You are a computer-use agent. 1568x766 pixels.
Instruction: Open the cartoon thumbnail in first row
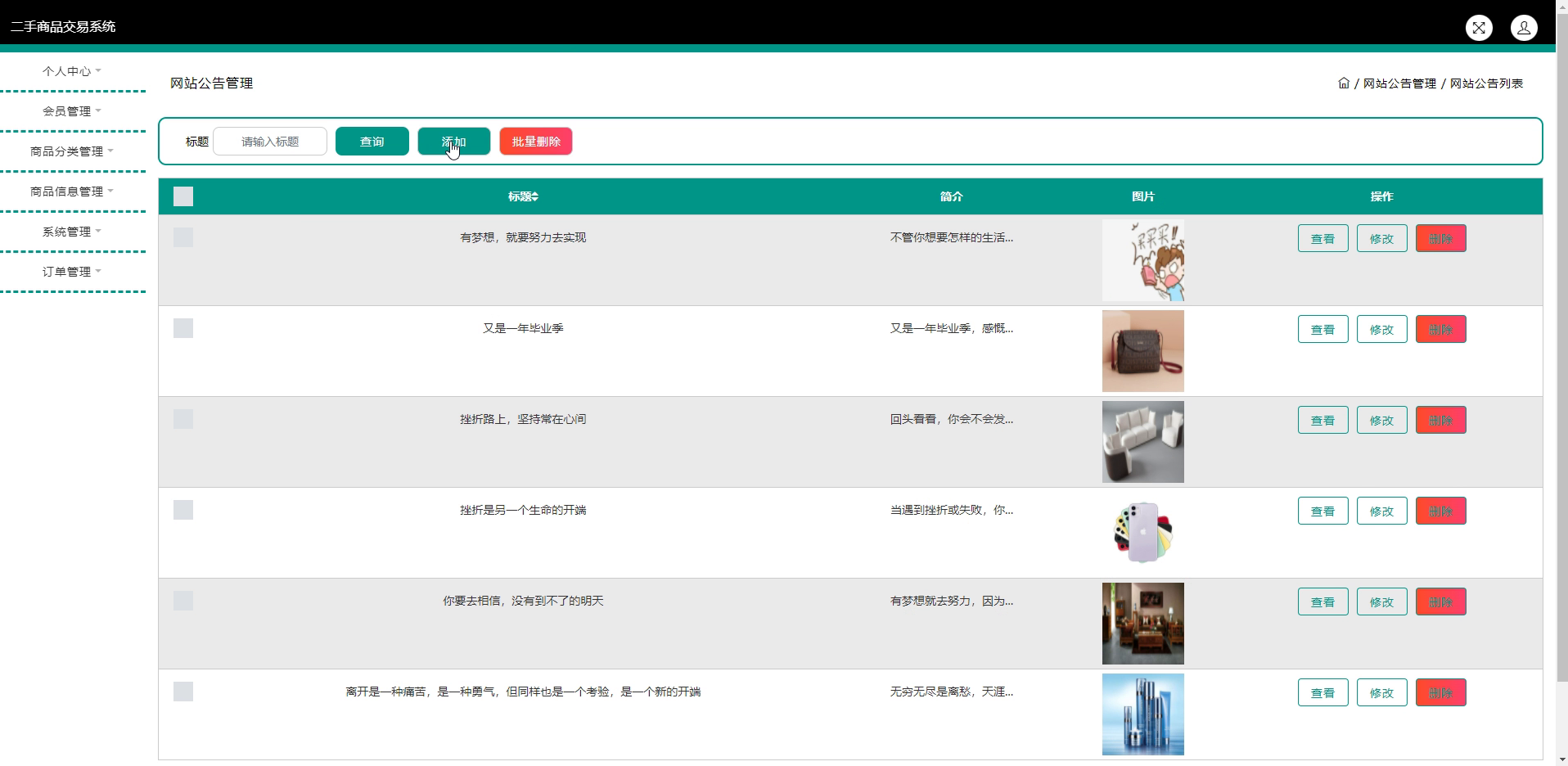pos(1143,260)
